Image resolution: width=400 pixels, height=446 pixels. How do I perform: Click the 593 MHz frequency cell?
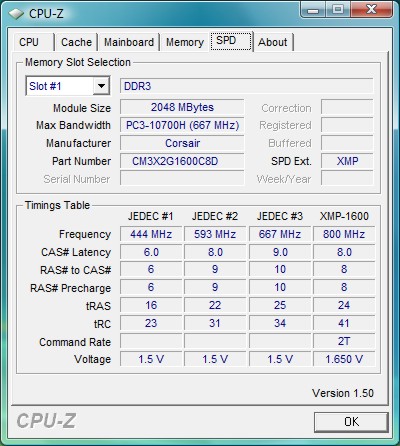215,234
